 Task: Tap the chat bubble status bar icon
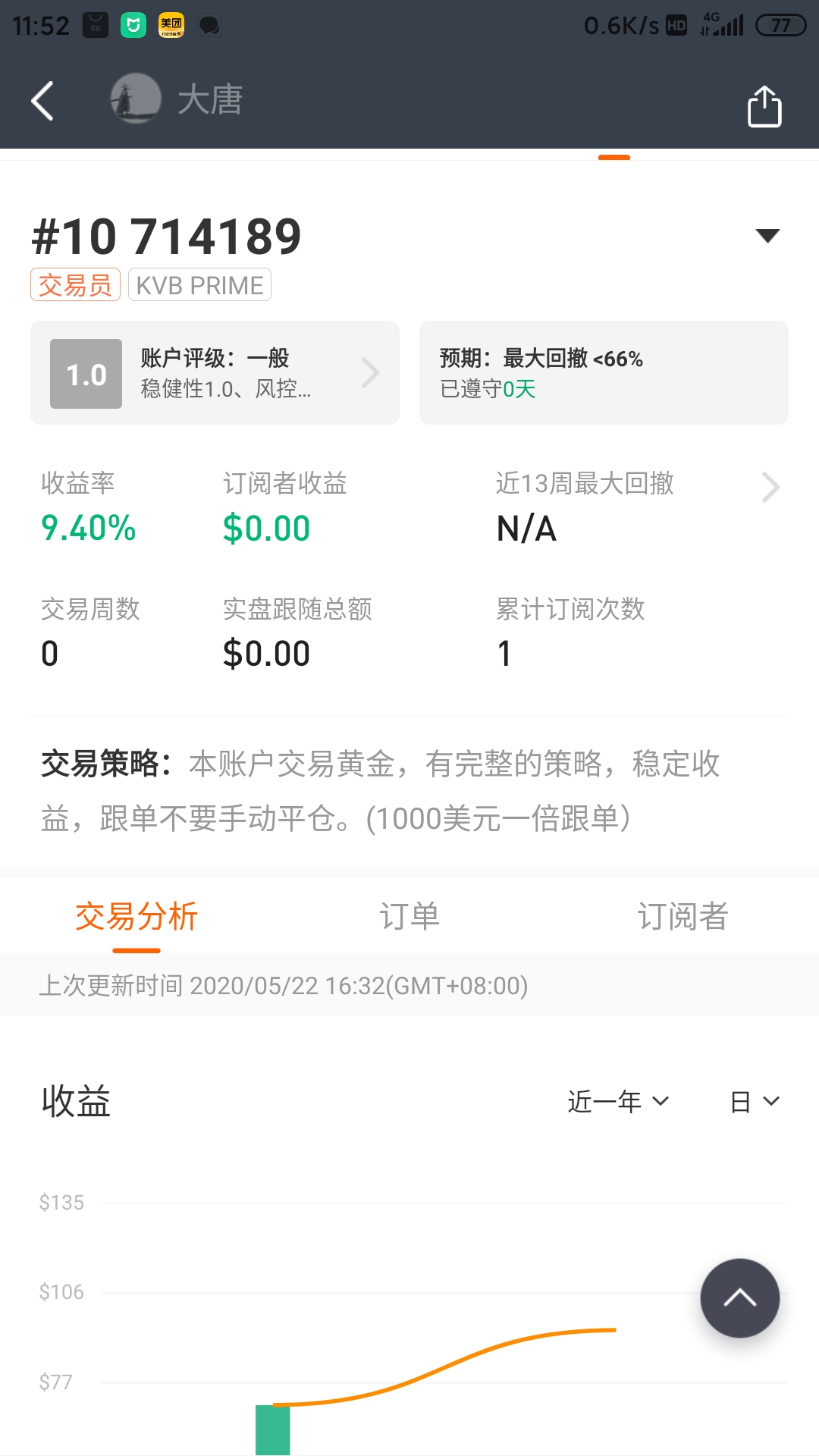(x=209, y=26)
